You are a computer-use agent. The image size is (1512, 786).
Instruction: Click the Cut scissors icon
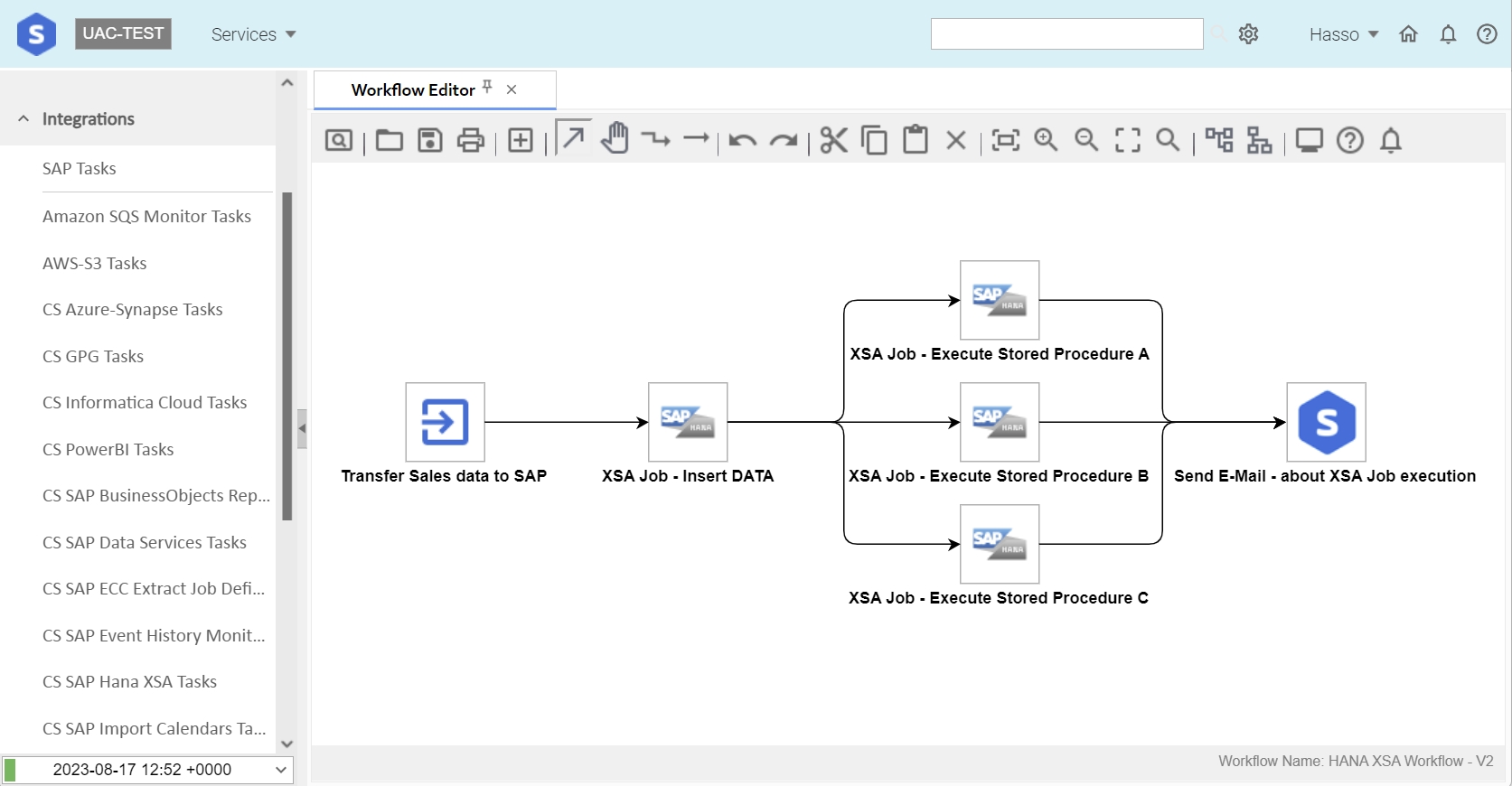(834, 140)
